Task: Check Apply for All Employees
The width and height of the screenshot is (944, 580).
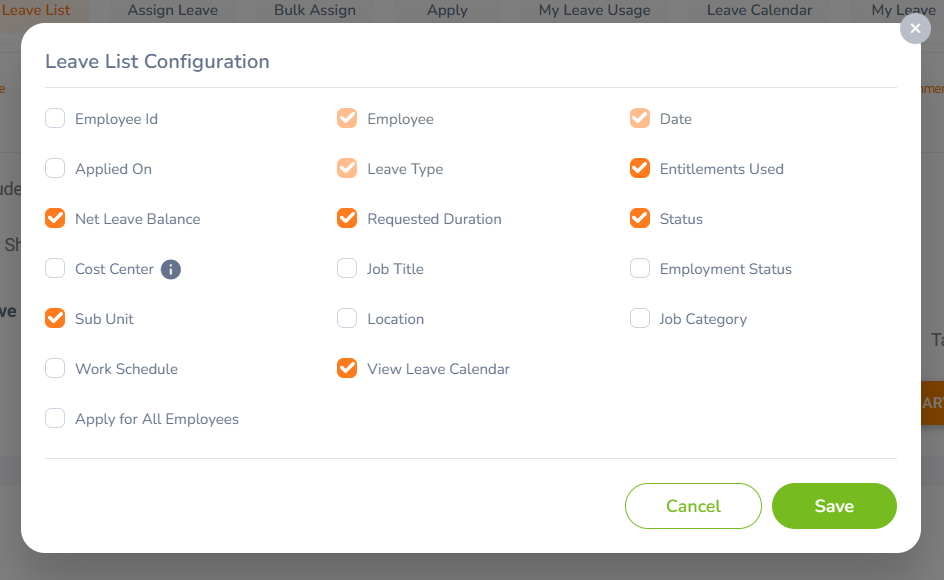Action: pyautogui.click(x=55, y=419)
